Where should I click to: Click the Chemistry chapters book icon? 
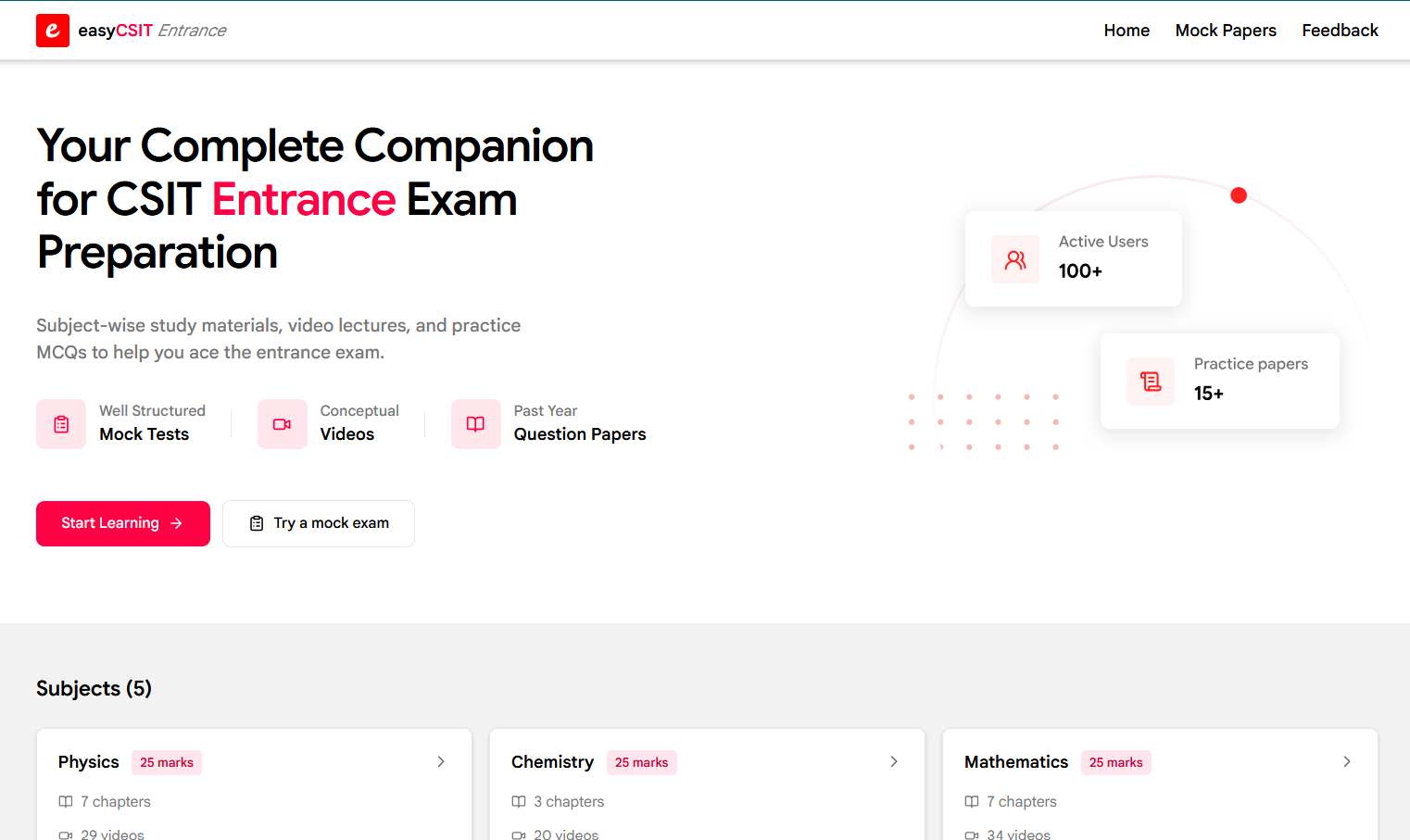[x=519, y=802]
